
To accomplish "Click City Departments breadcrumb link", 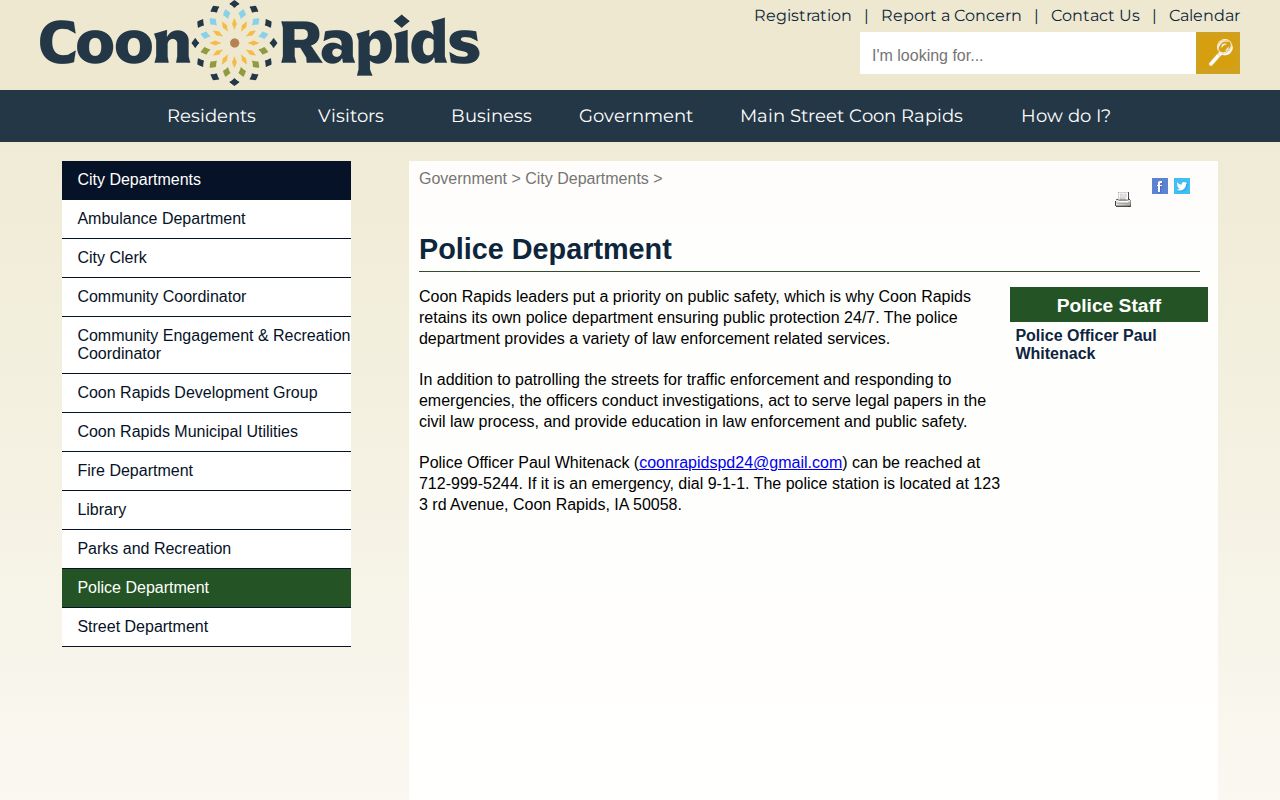I will (587, 179).
